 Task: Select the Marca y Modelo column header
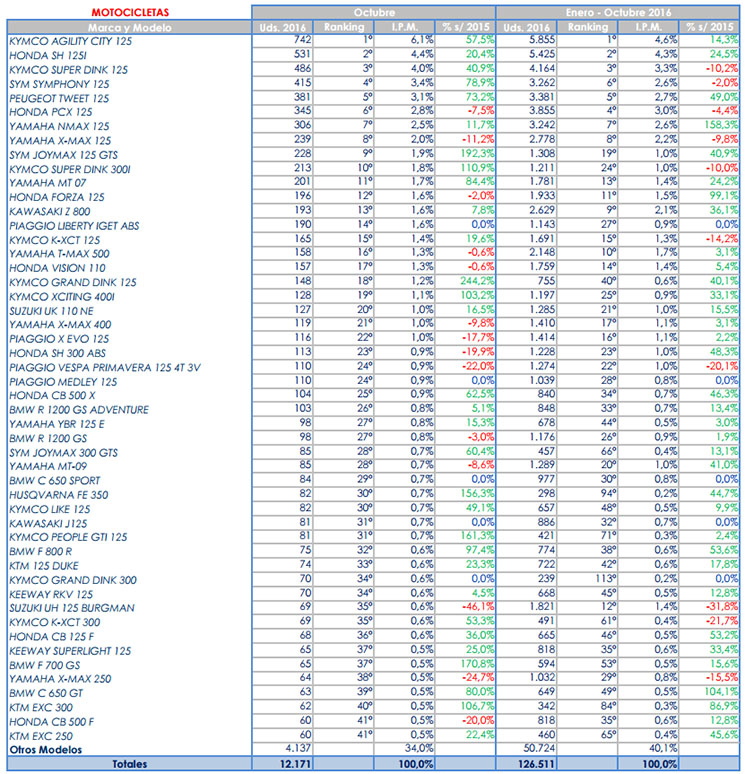126,25
